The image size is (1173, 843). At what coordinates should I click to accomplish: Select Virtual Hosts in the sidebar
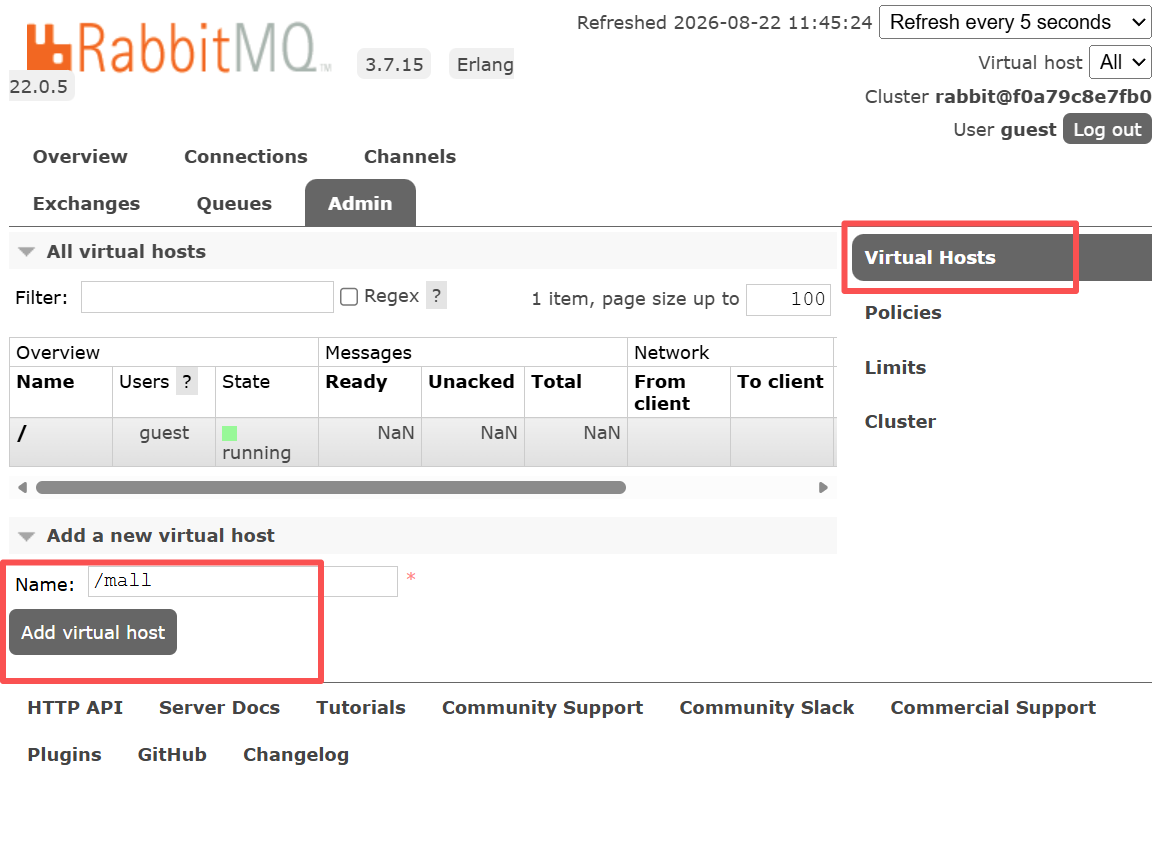pos(1001,257)
